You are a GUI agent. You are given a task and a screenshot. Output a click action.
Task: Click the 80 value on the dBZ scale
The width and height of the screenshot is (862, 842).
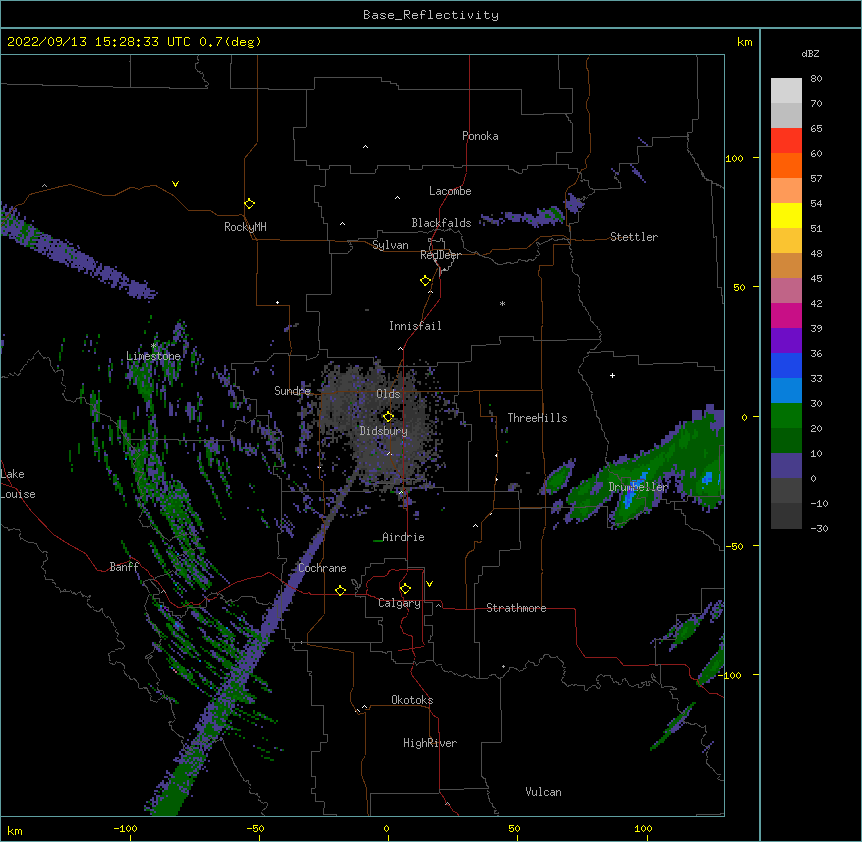click(816, 79)
